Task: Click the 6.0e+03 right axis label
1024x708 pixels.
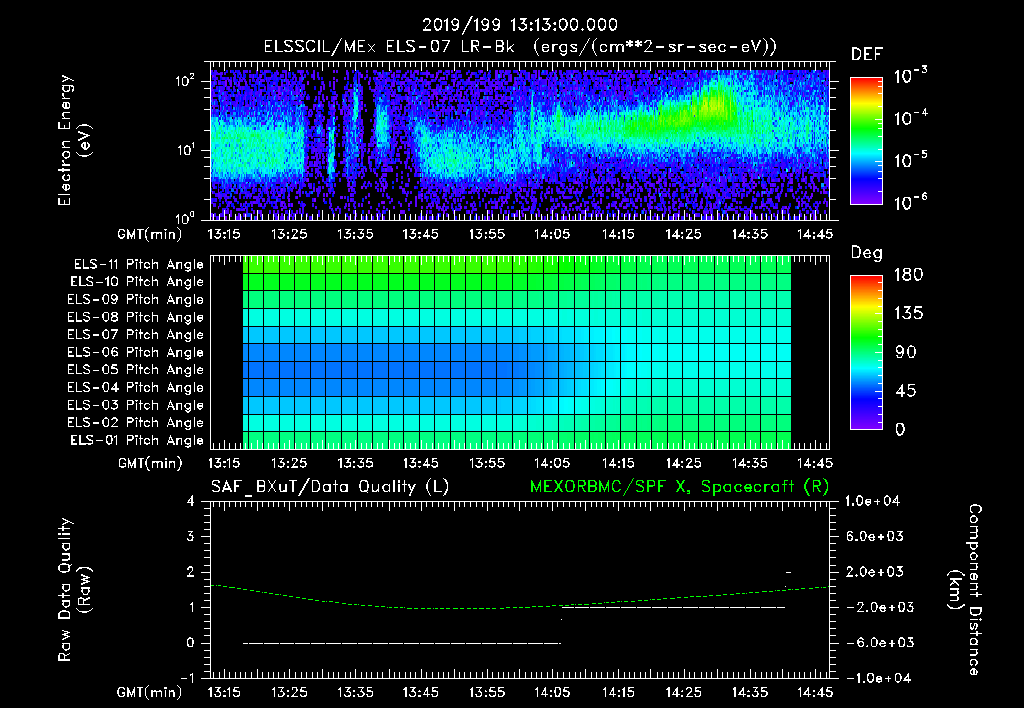Action: click(x=876, y=536)
